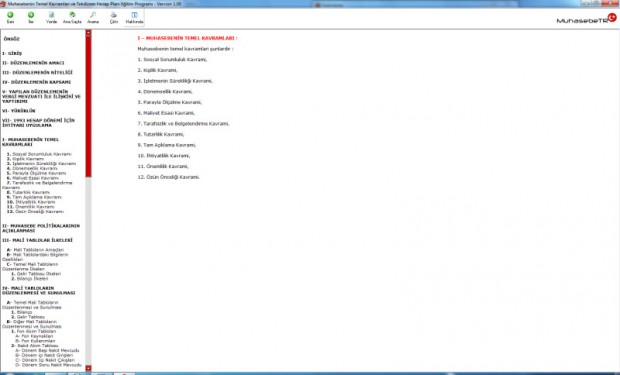
Task: Click the İleri (forward) green arrow icon
Action: pyautogui.click(x=31, y=15)
